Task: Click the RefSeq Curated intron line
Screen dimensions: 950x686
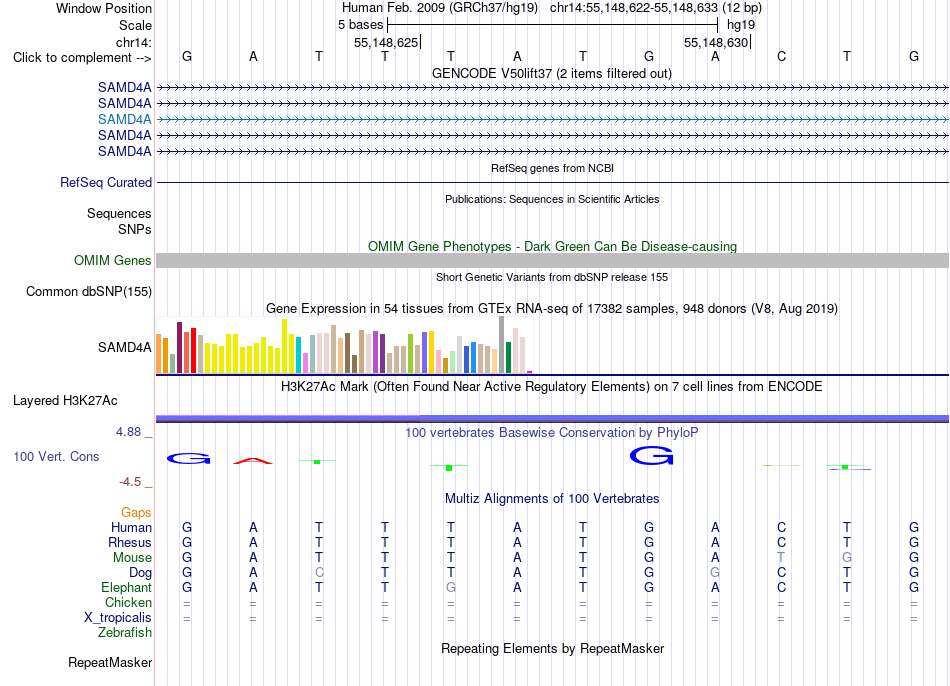Action: (552, 182)
